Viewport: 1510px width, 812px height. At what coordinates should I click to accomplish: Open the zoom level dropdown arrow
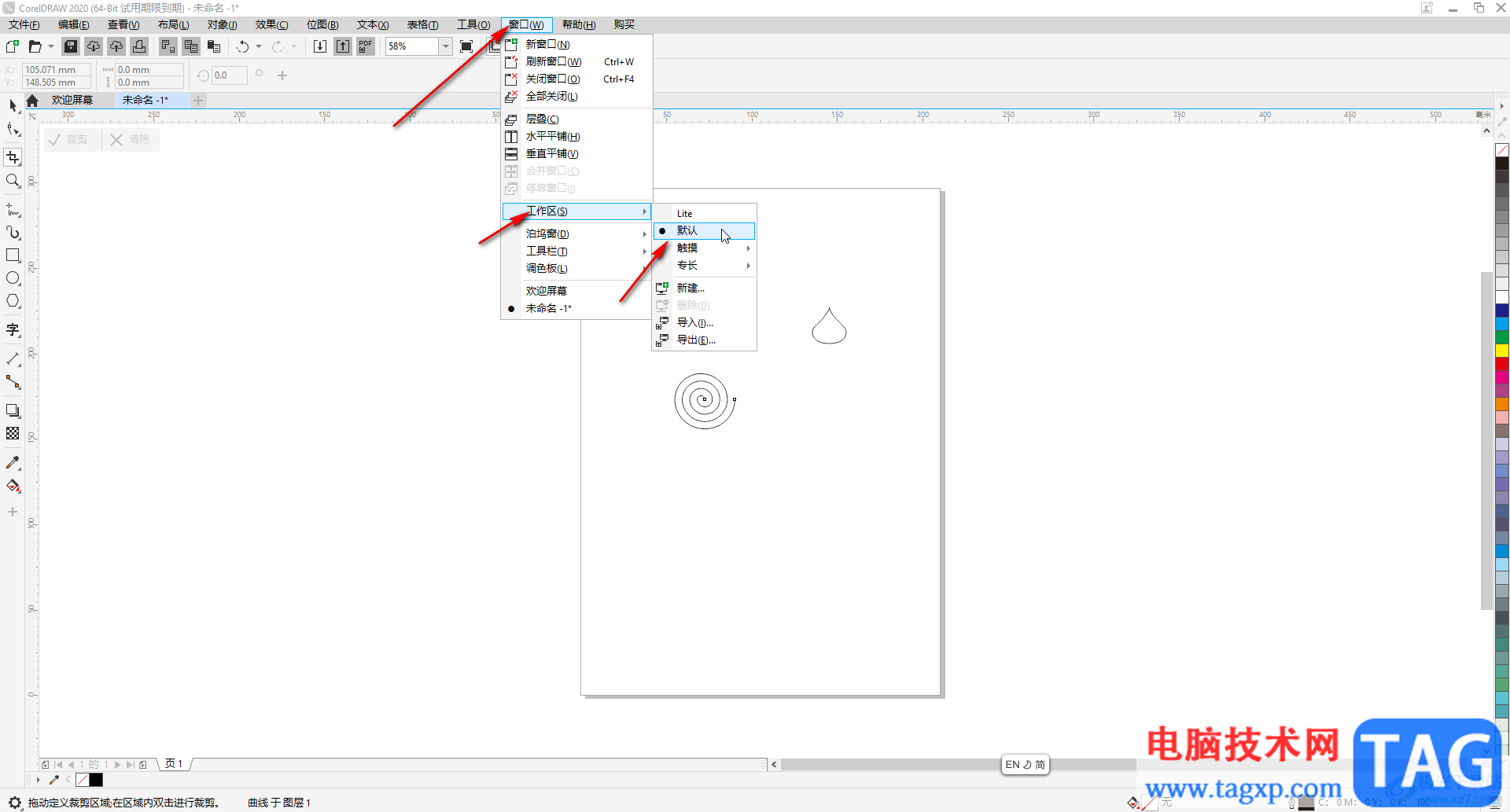point(446,46)
